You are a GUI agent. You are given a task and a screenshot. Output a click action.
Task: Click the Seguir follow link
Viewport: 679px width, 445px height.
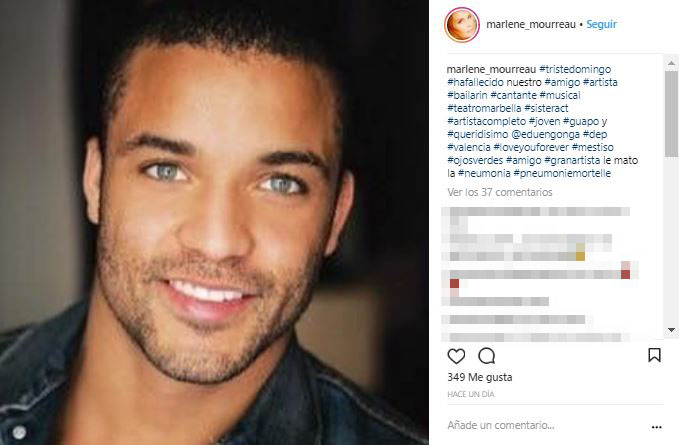(x=601, y=24)
